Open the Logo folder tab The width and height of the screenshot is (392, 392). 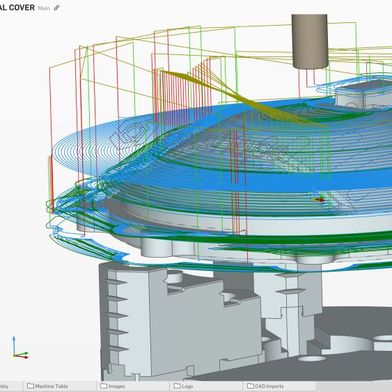[206, 386]
